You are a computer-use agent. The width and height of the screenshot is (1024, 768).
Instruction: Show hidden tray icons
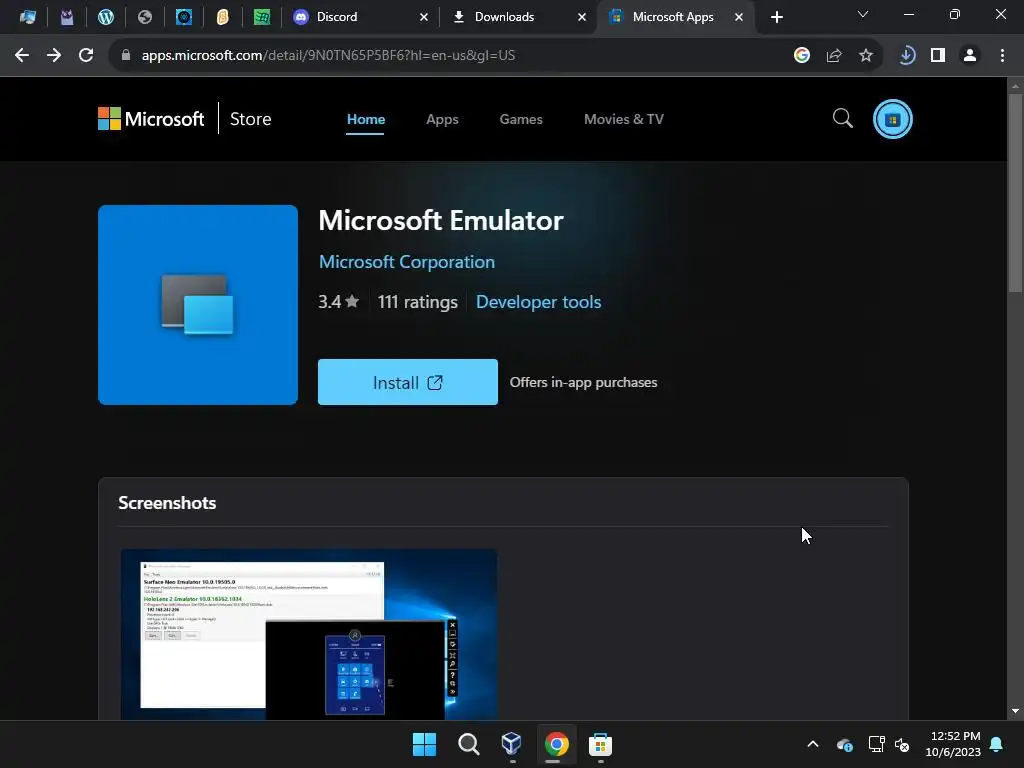coord(813,744)
